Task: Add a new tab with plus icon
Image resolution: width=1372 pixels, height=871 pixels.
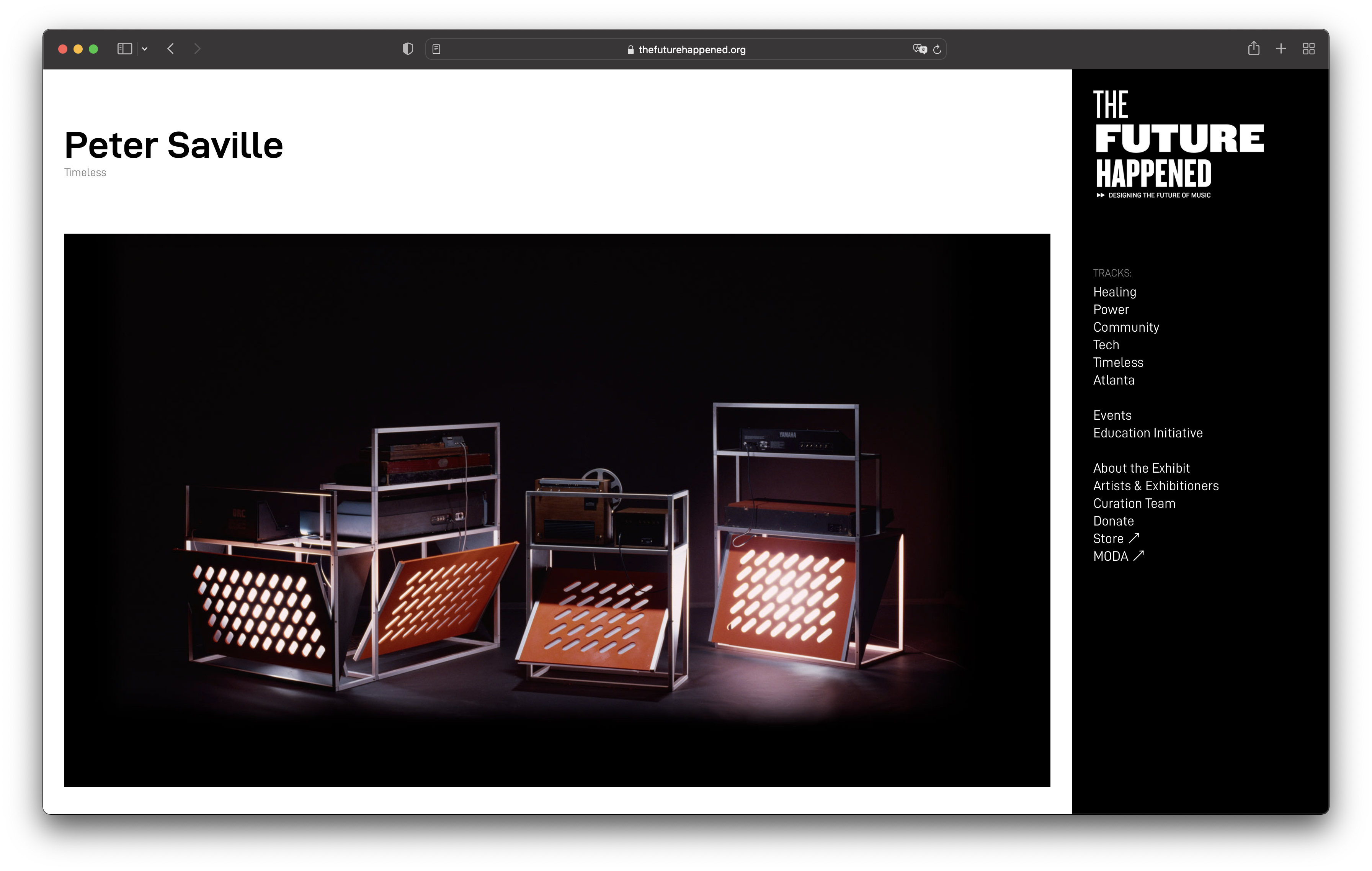Action: pos(1281,49)
